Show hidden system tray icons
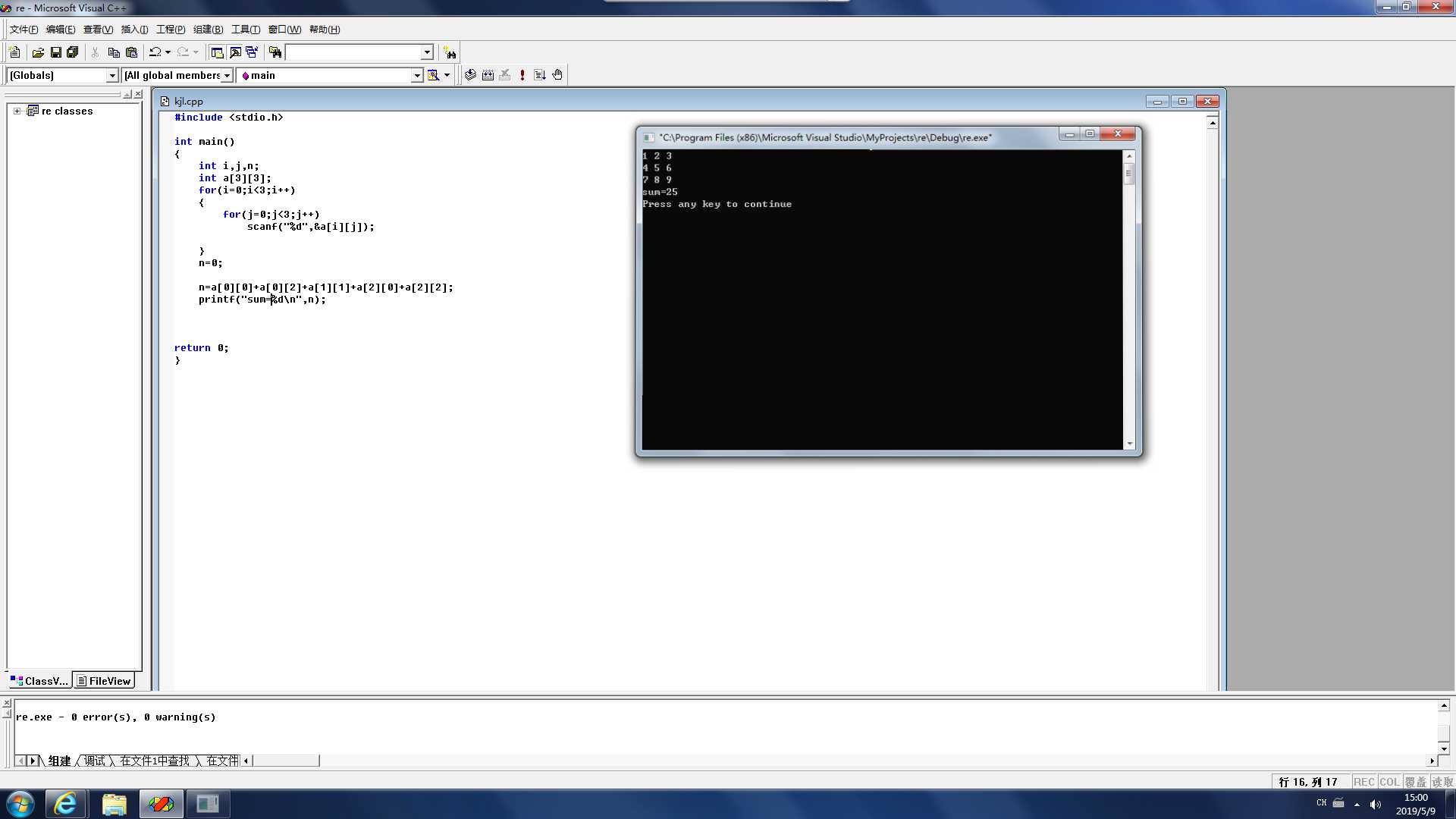Screen dimensions: 1456x819 [1357, 804]
